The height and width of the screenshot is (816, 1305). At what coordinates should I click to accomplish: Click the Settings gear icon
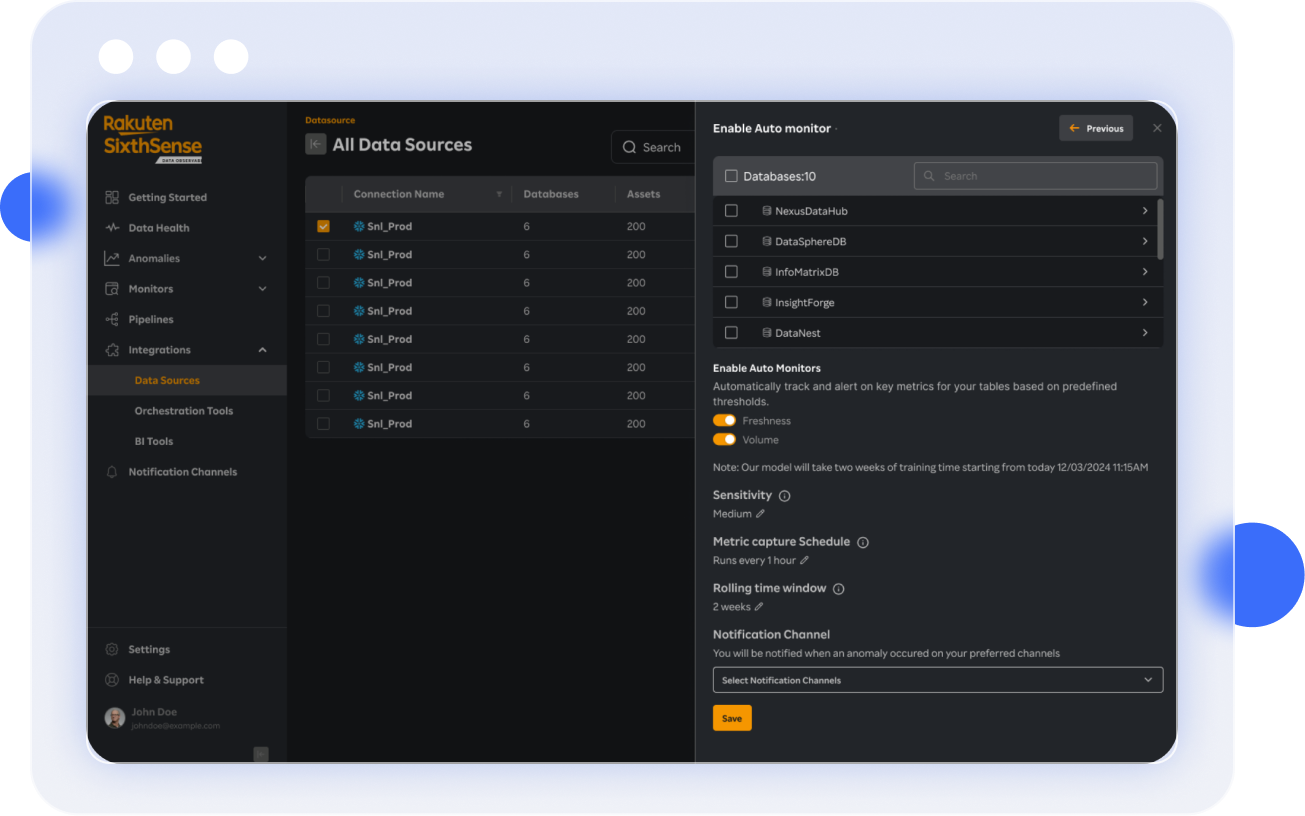pyautogui.click(x=112, y=649)
